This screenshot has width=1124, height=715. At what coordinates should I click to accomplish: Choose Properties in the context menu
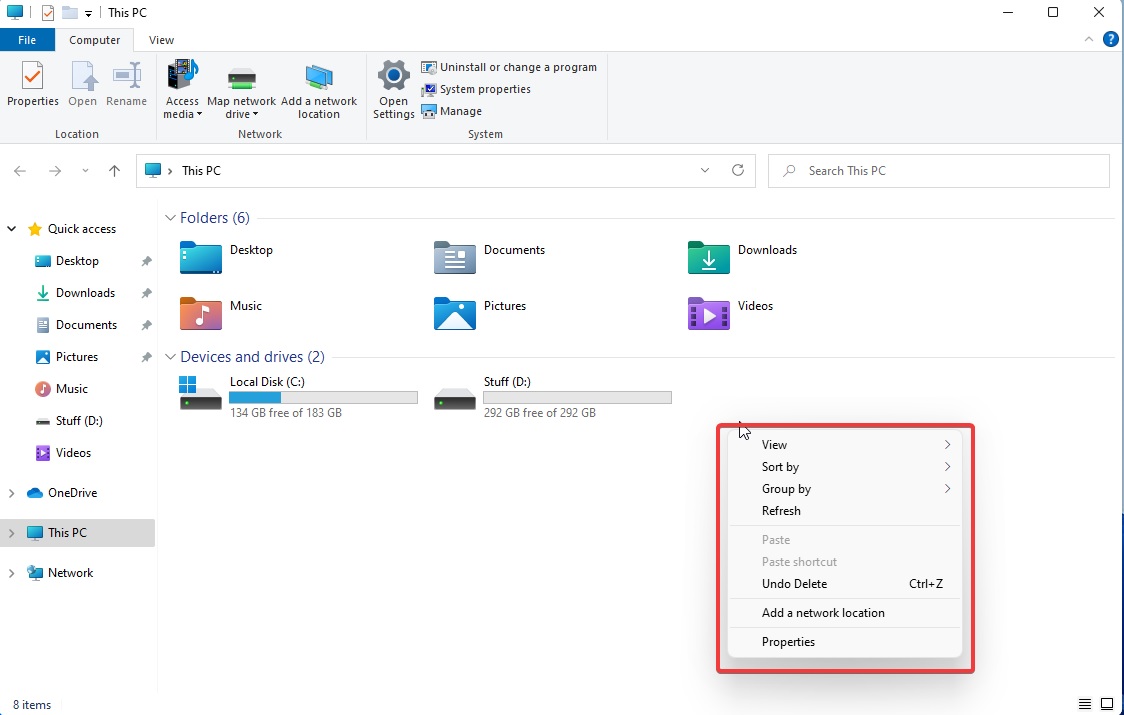[x=845, y=642]
